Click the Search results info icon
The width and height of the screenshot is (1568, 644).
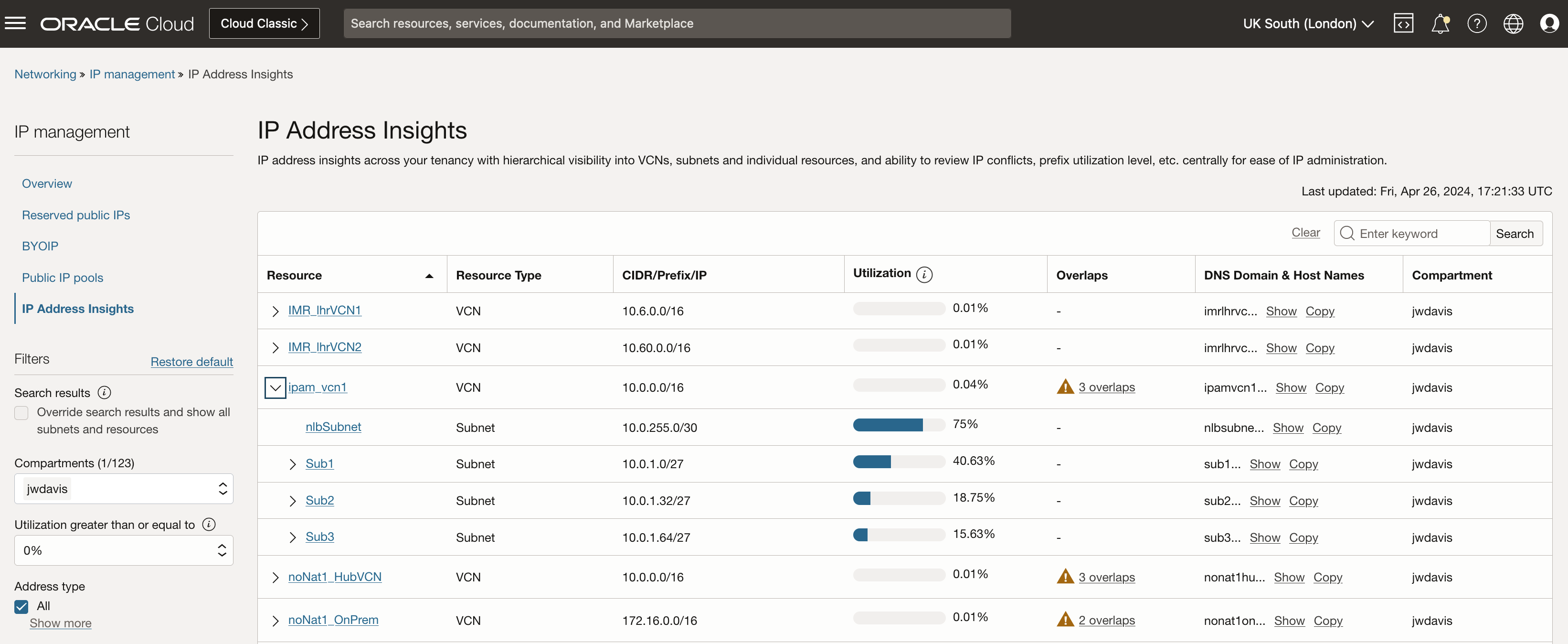pos(104,392)
